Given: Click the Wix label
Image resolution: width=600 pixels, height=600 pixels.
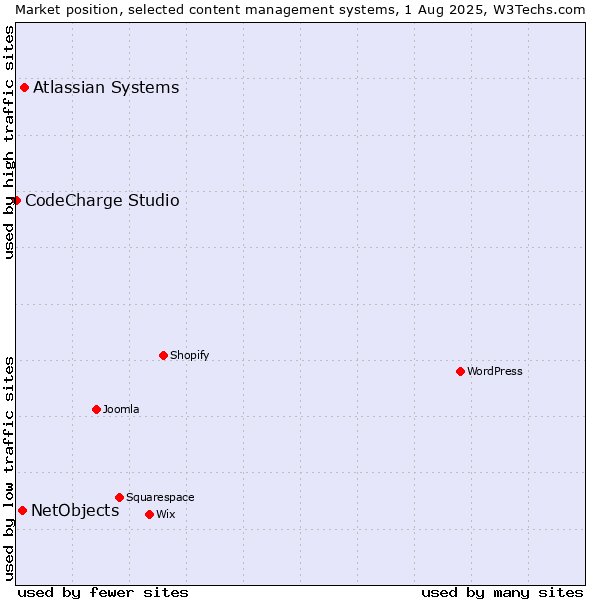Looking at the screenshot, I should point(166,514).
